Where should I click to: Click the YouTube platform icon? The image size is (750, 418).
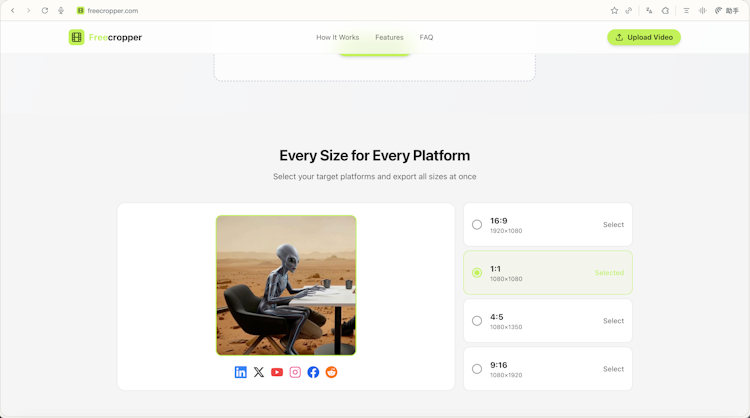tap(277, 372)
